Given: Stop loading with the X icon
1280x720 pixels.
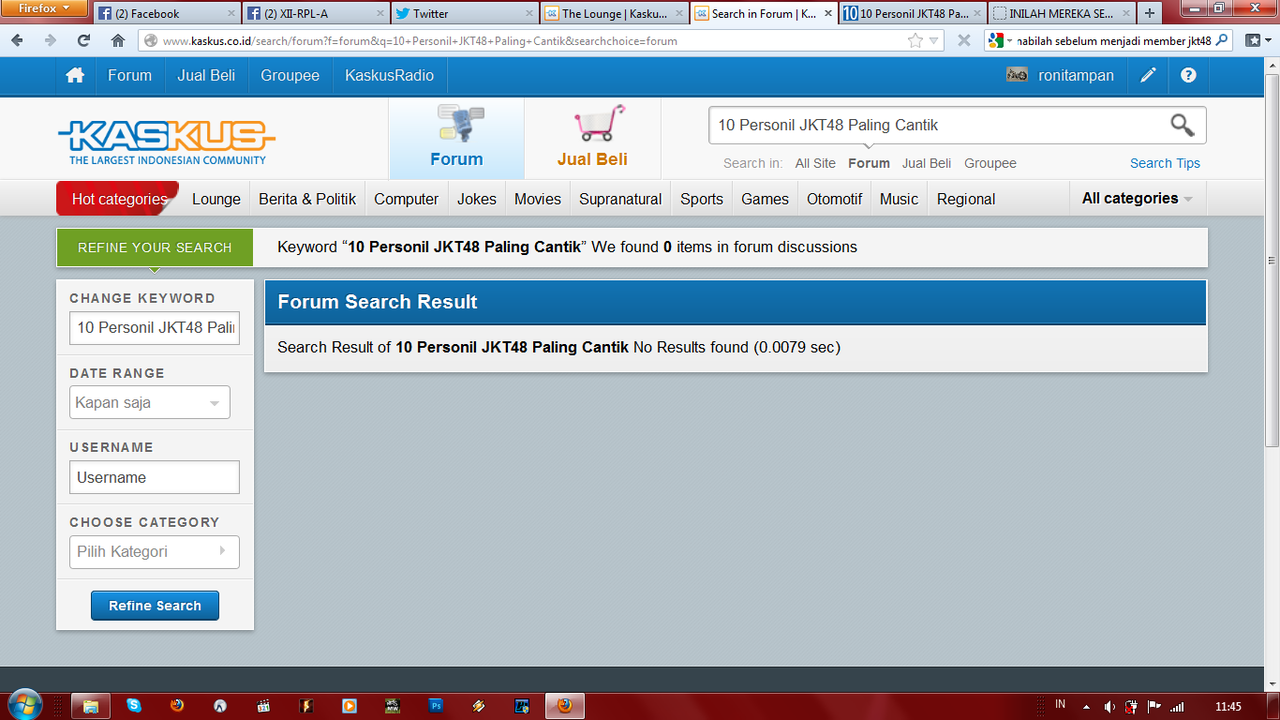Looking at the screenshot, I should pos(964,41).
